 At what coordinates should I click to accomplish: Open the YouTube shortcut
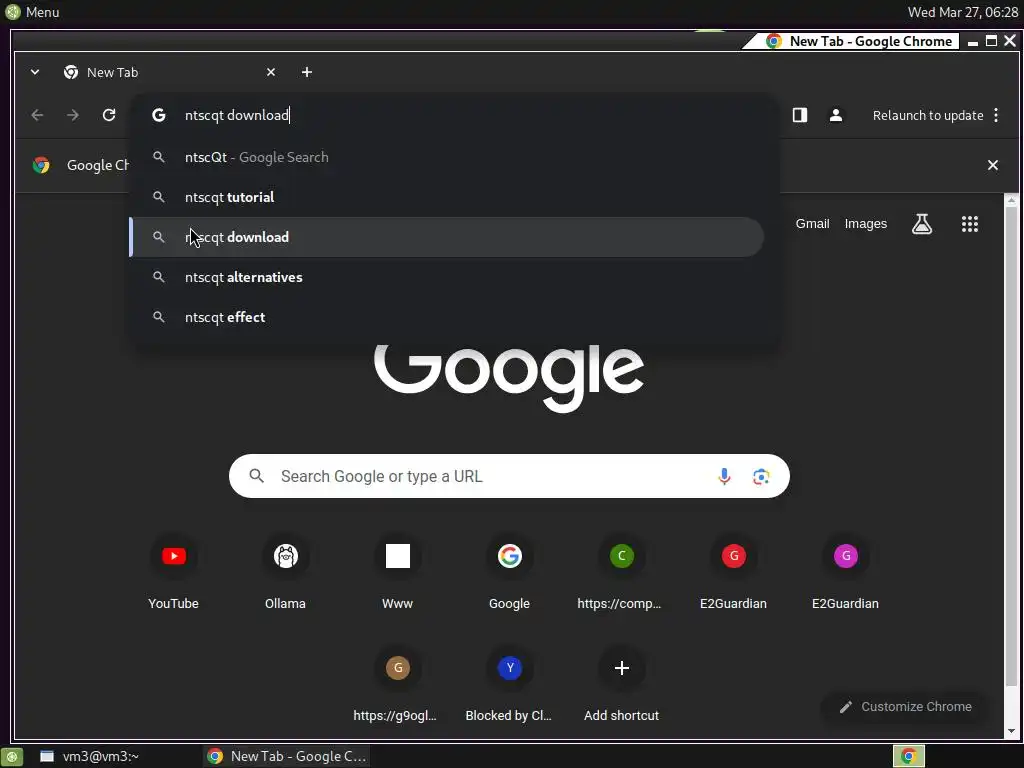pyautogui.click(x=174, y=573)
